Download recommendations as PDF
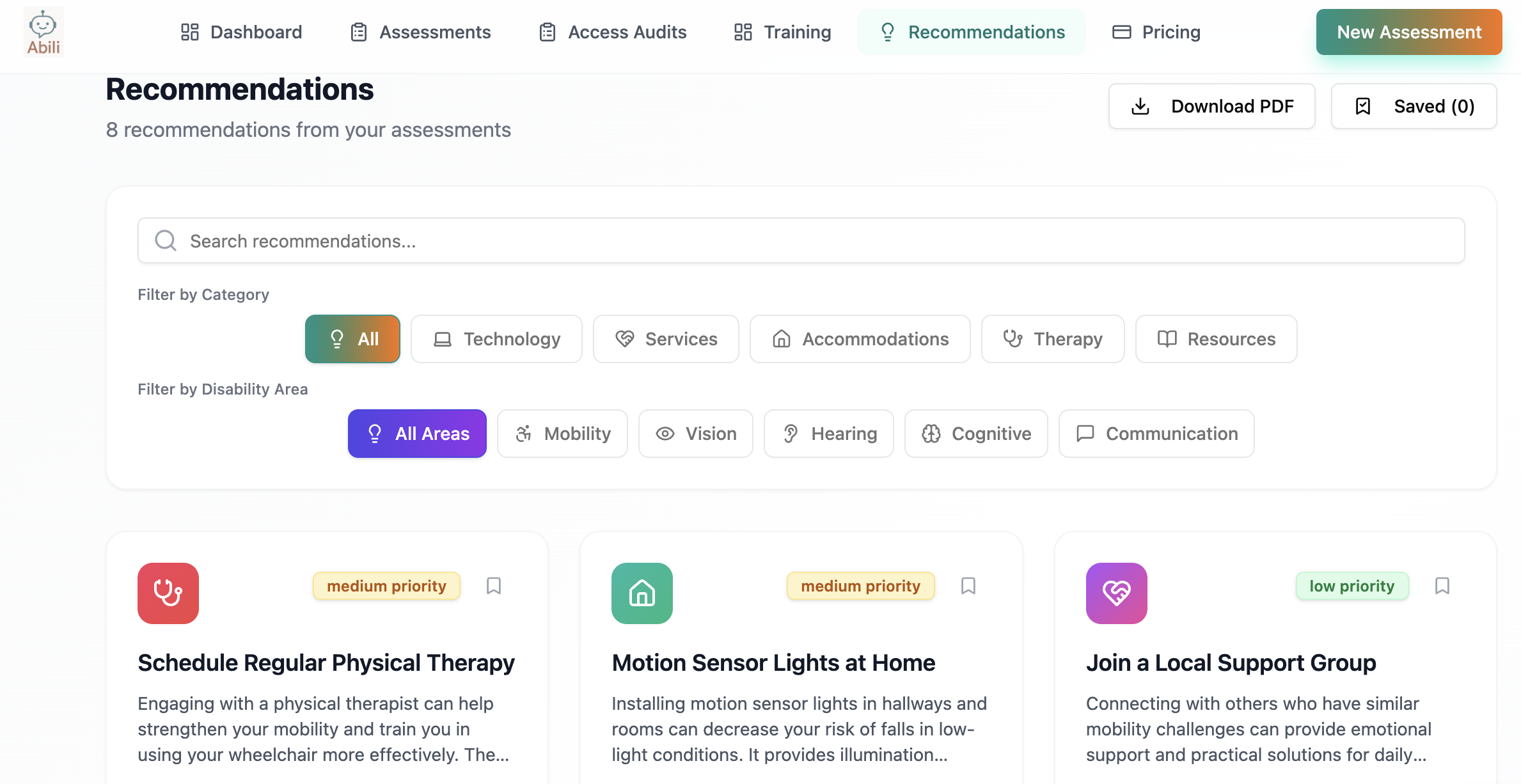Image resolution: width=1521 pixels, height=784 pixels. pyautogui.click(x=1212, y=106)
